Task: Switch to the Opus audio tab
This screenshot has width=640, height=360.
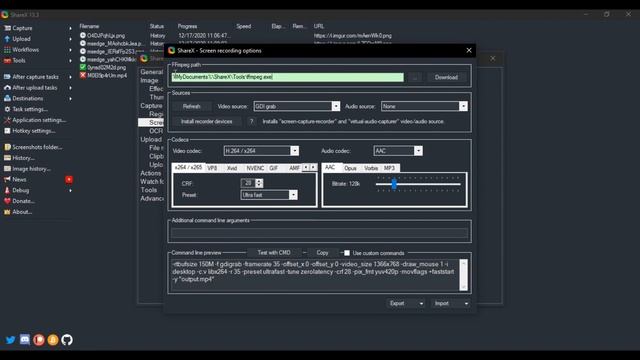Action: pos(350,168)
